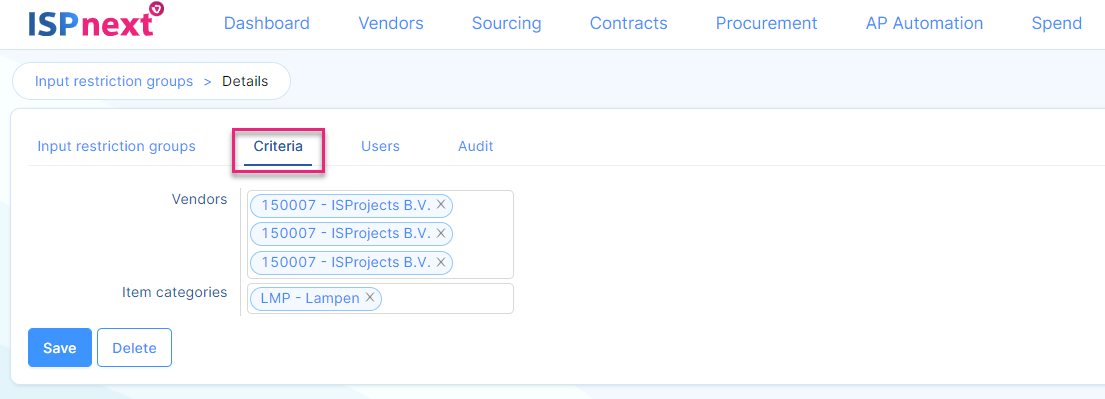The height and width of the screenshot is (399, 1105).
Task: Remove third ISProjects B.V. vendor tag
Action: click(440, 262)
